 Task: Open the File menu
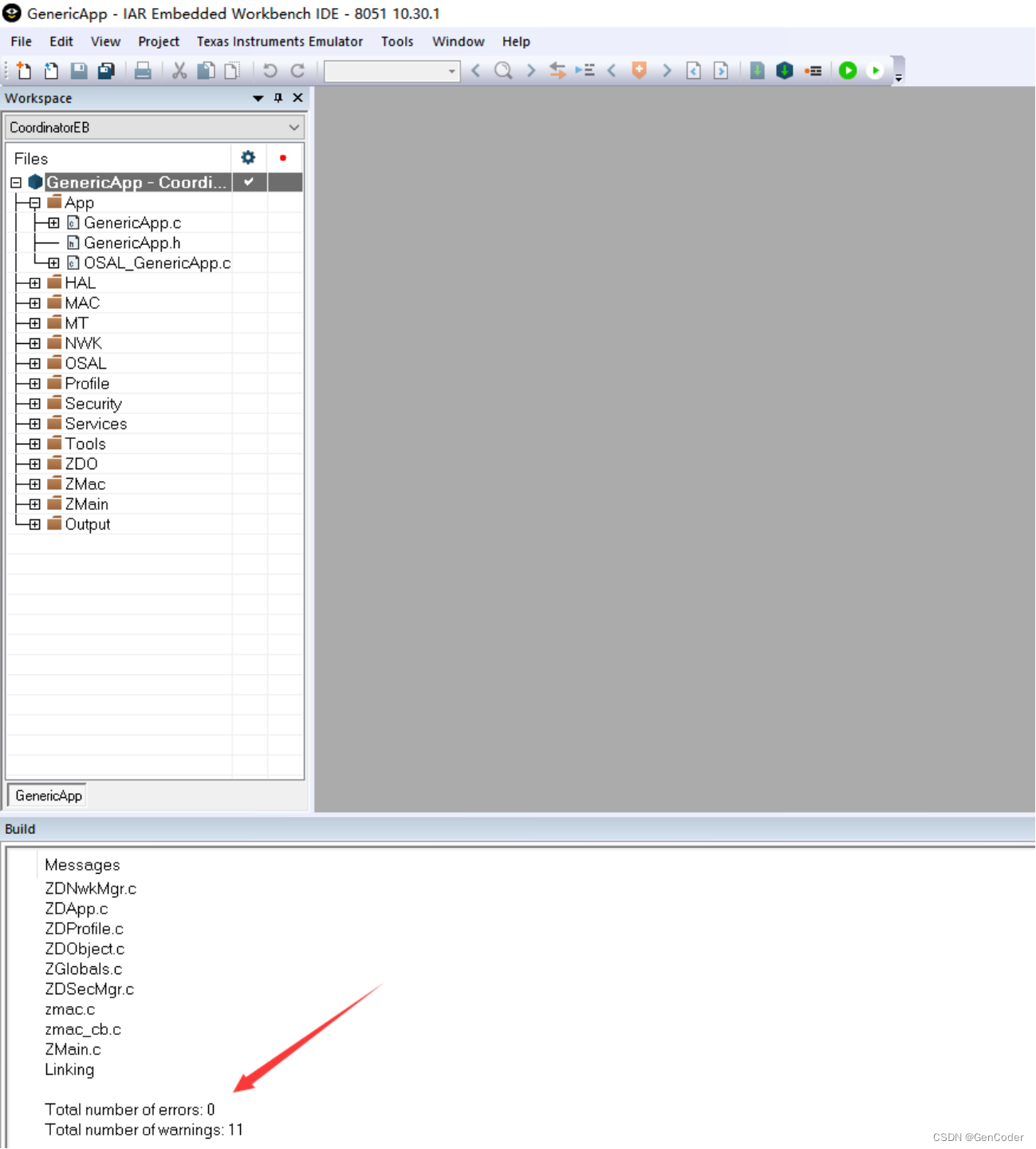[x=22, y=41]
